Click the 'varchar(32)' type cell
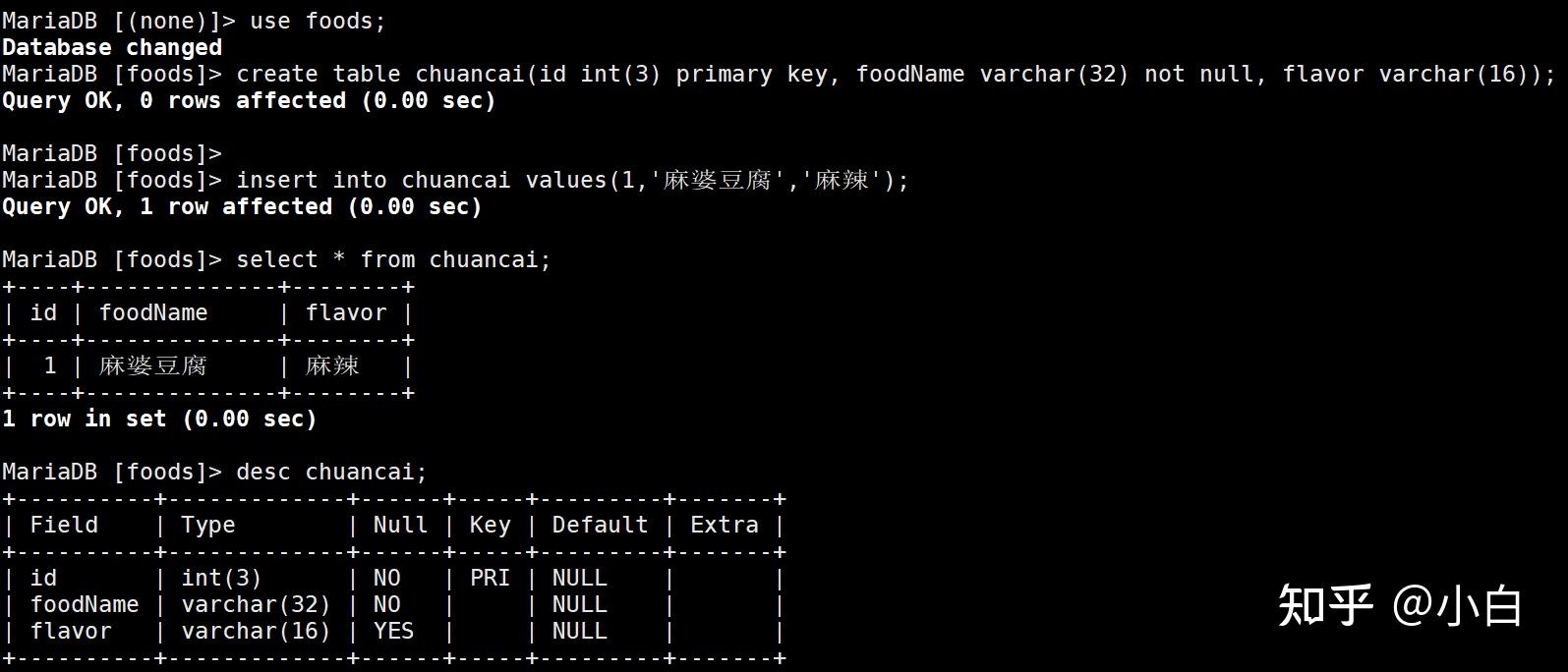The width and height of the screenshot is (1568, 672). click(x=256, y=604)
